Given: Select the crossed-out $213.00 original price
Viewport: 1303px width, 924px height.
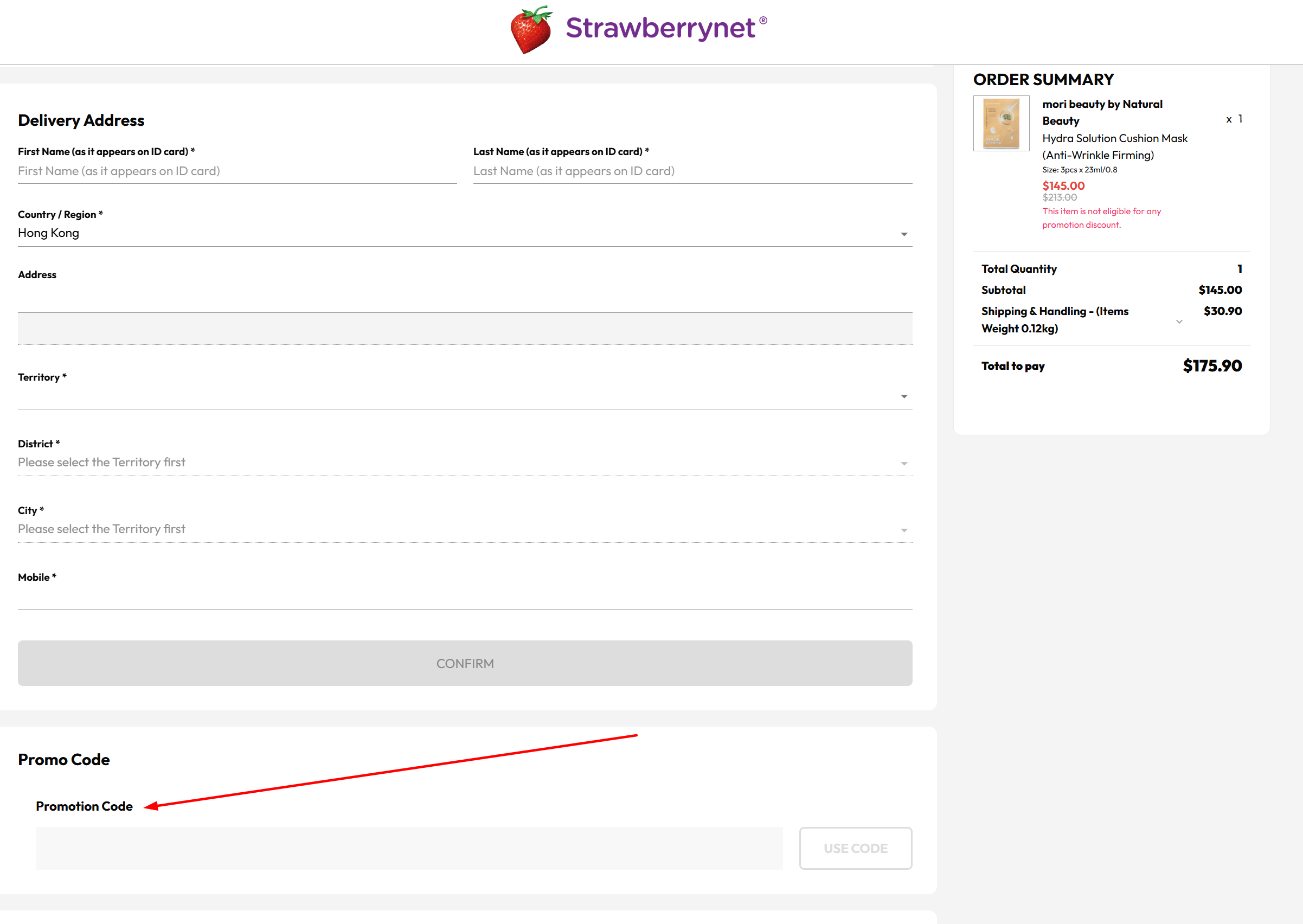Looking at the screenshot, I should coord(1059,197).
